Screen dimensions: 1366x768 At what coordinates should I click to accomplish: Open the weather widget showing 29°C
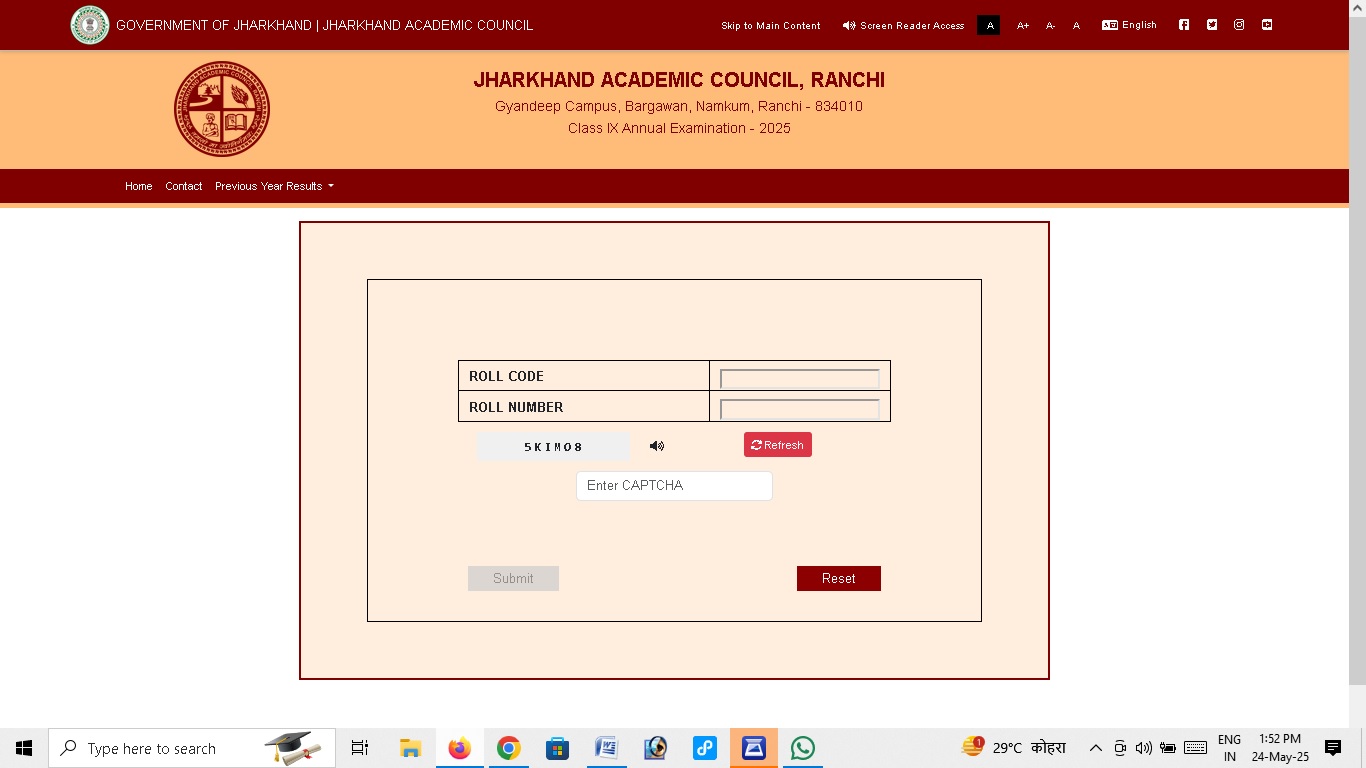pos(1014,748)
